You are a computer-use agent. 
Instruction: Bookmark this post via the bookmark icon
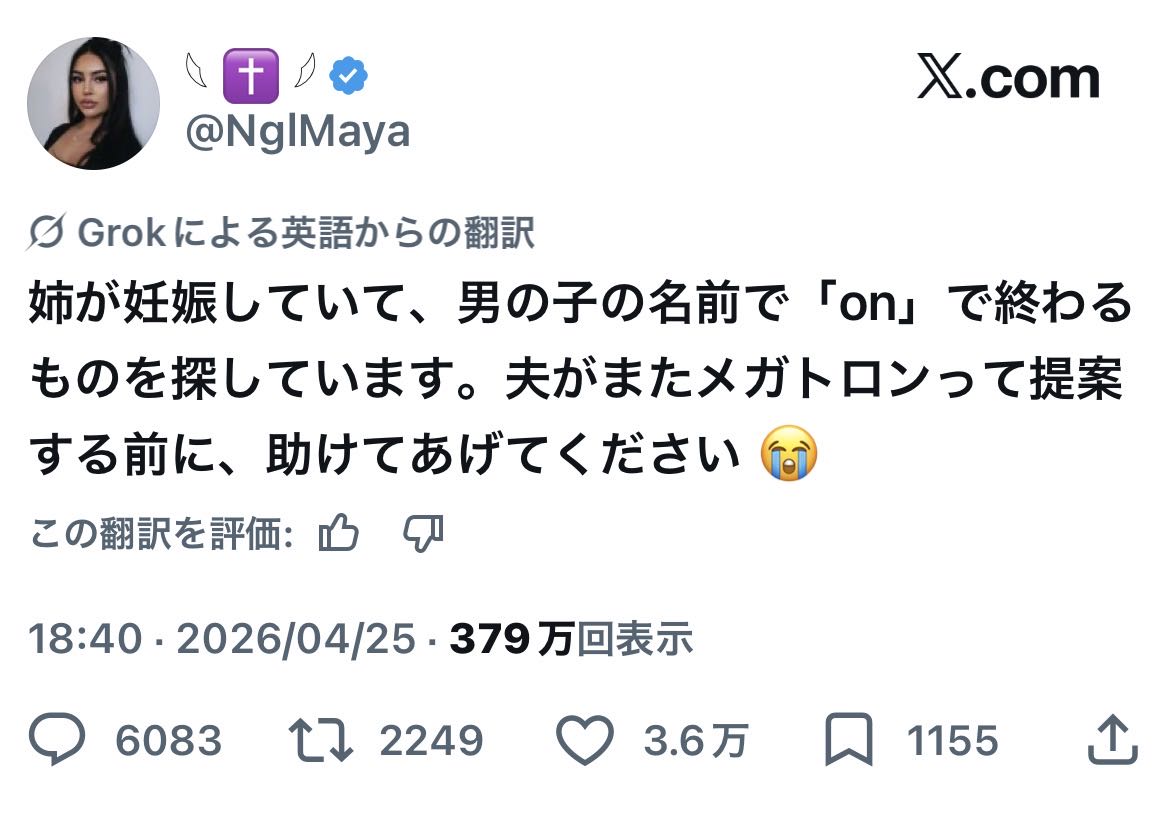click(x=848, y=741)
